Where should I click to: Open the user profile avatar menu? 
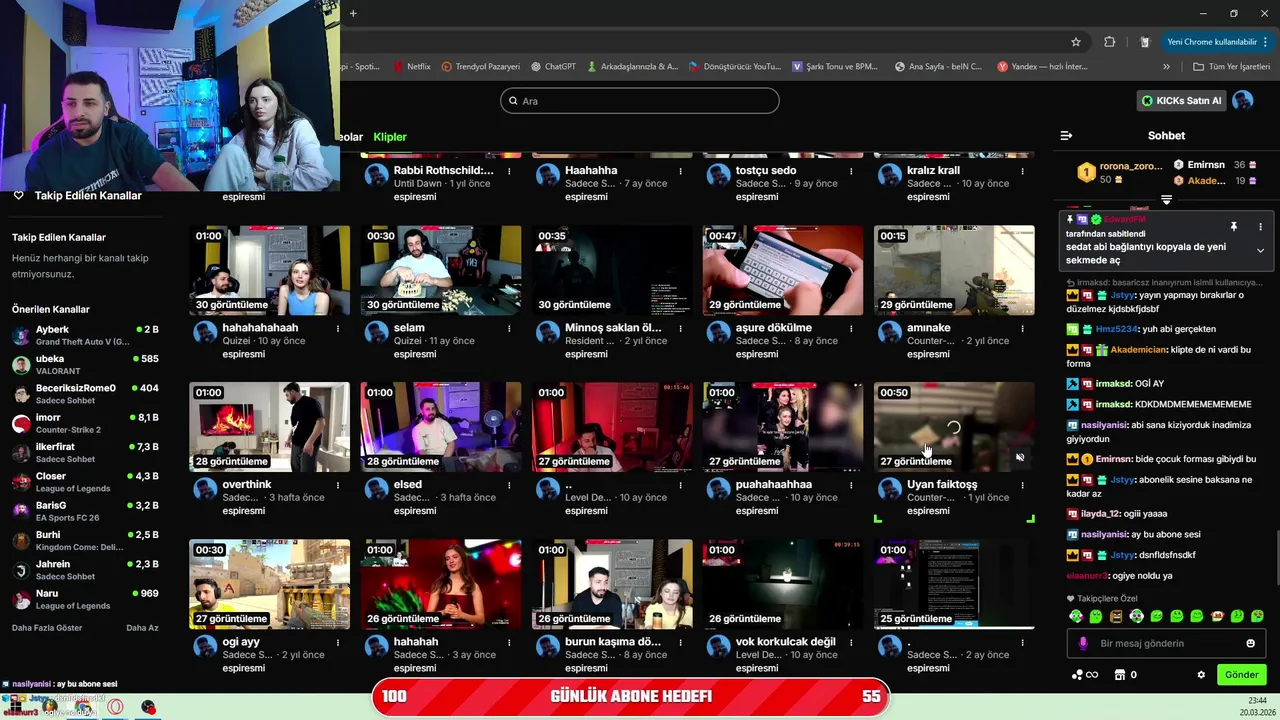pyautogui.click(x=1243, y=101)
